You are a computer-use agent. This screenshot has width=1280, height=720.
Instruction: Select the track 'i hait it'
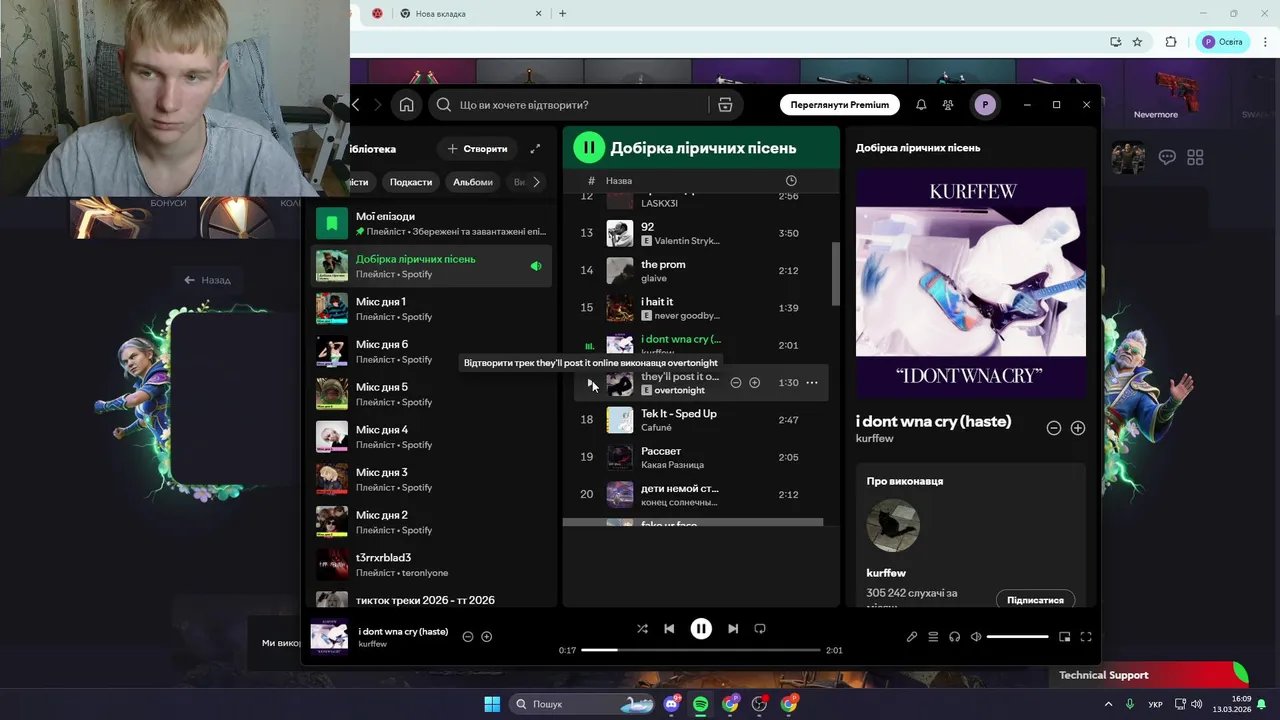click(x=701, y=308)
